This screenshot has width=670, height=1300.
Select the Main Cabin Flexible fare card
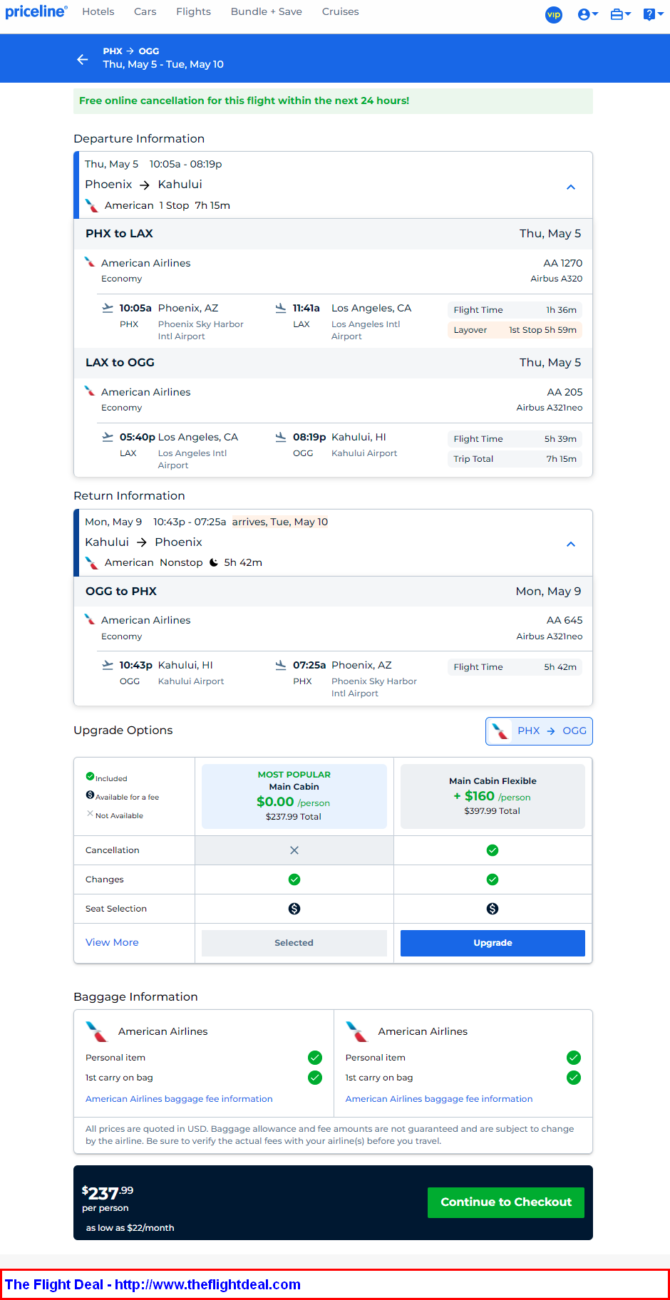492,796
